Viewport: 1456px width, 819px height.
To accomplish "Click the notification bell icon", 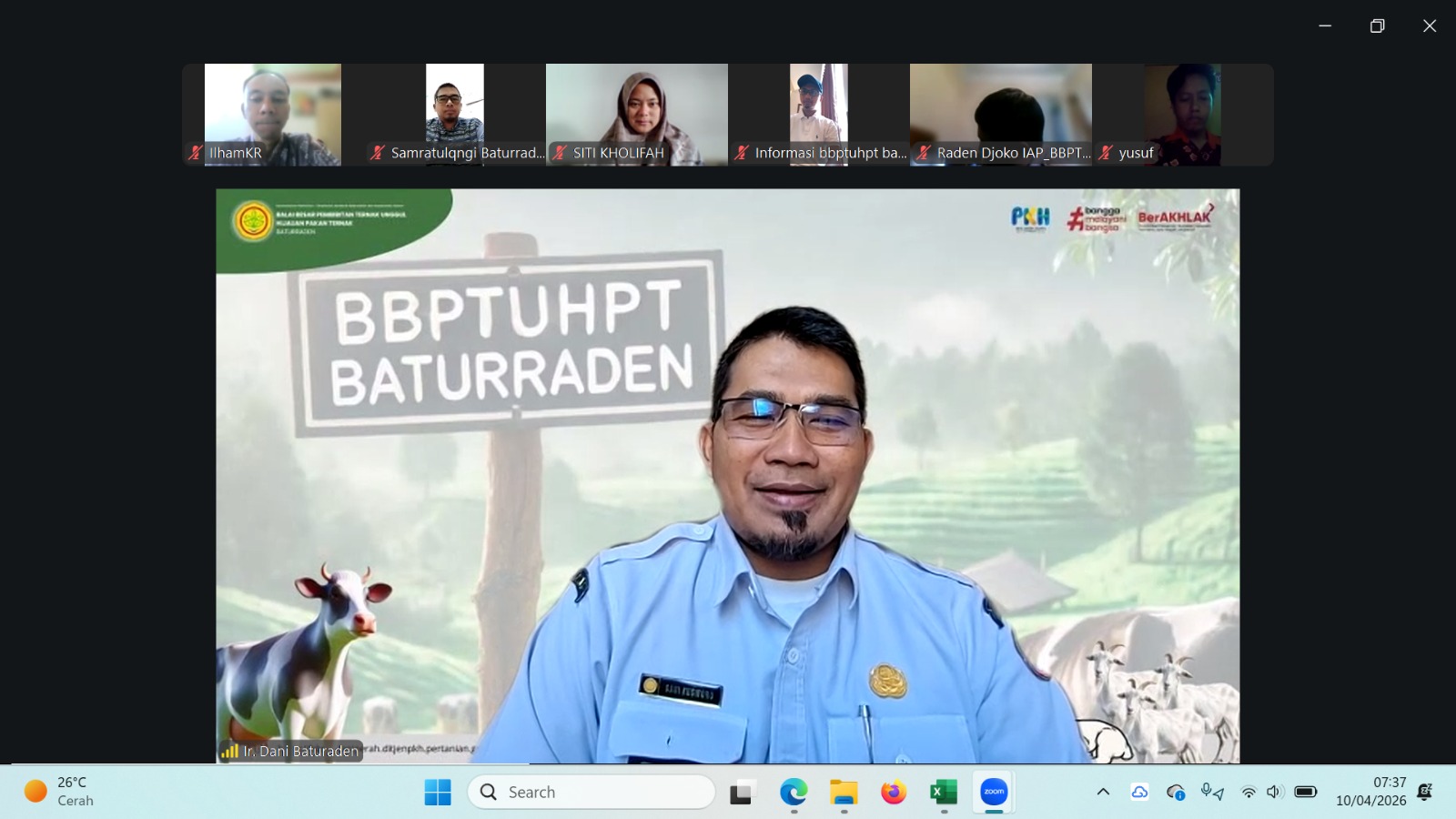I will click(x=1425, y=792).
